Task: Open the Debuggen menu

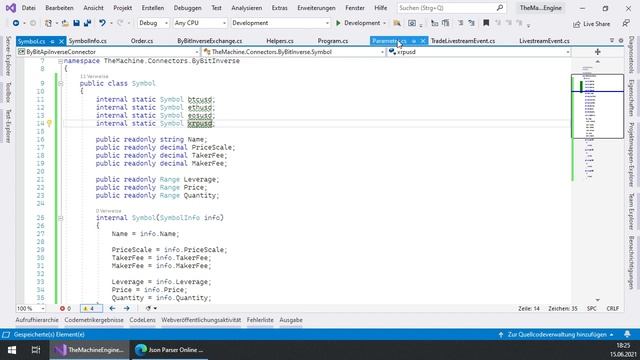Action: pyautogui.click(x=187, y=8)
